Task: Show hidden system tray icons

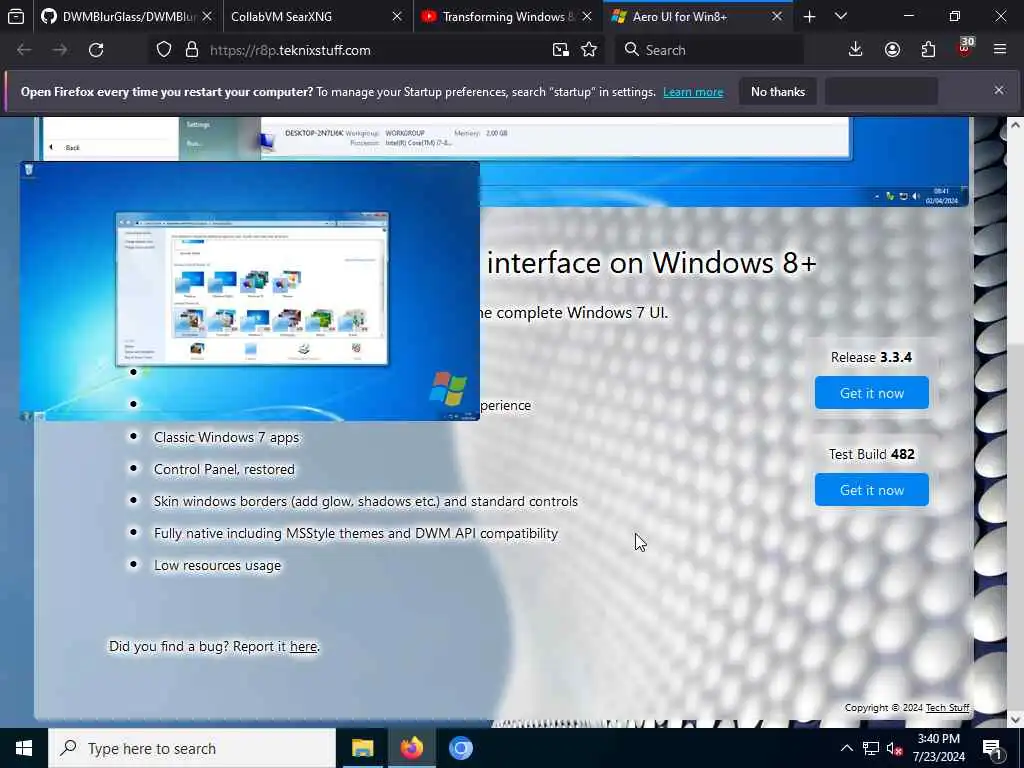Action: [x=846, y=748]
